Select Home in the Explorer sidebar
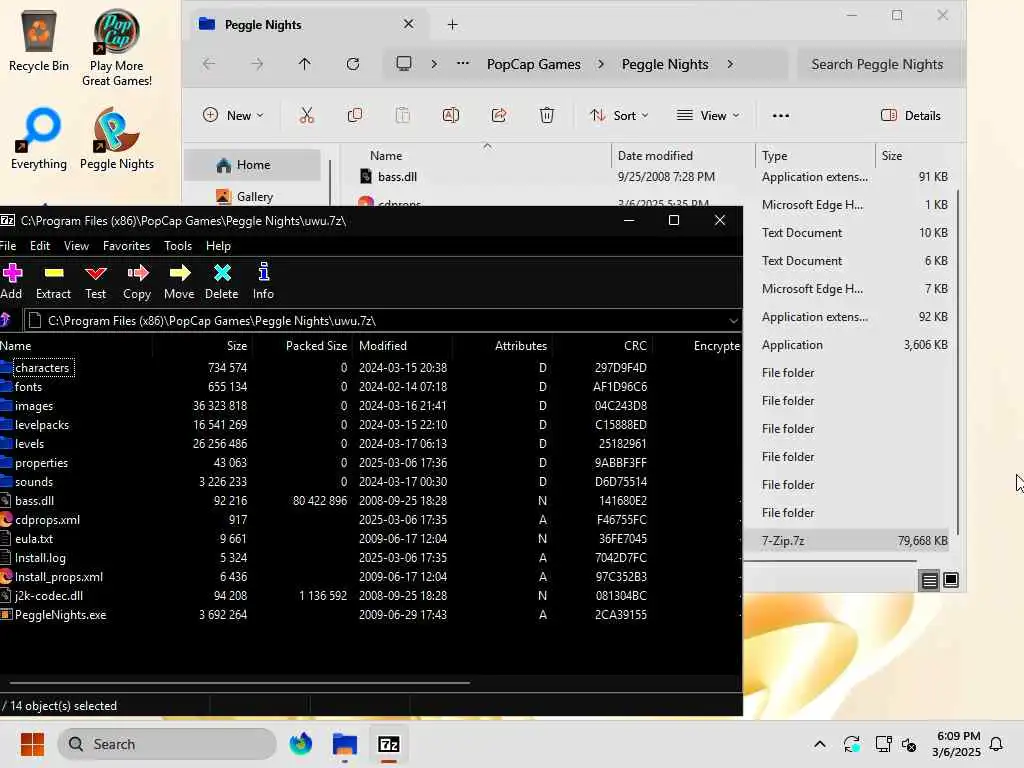 (252, 165)
